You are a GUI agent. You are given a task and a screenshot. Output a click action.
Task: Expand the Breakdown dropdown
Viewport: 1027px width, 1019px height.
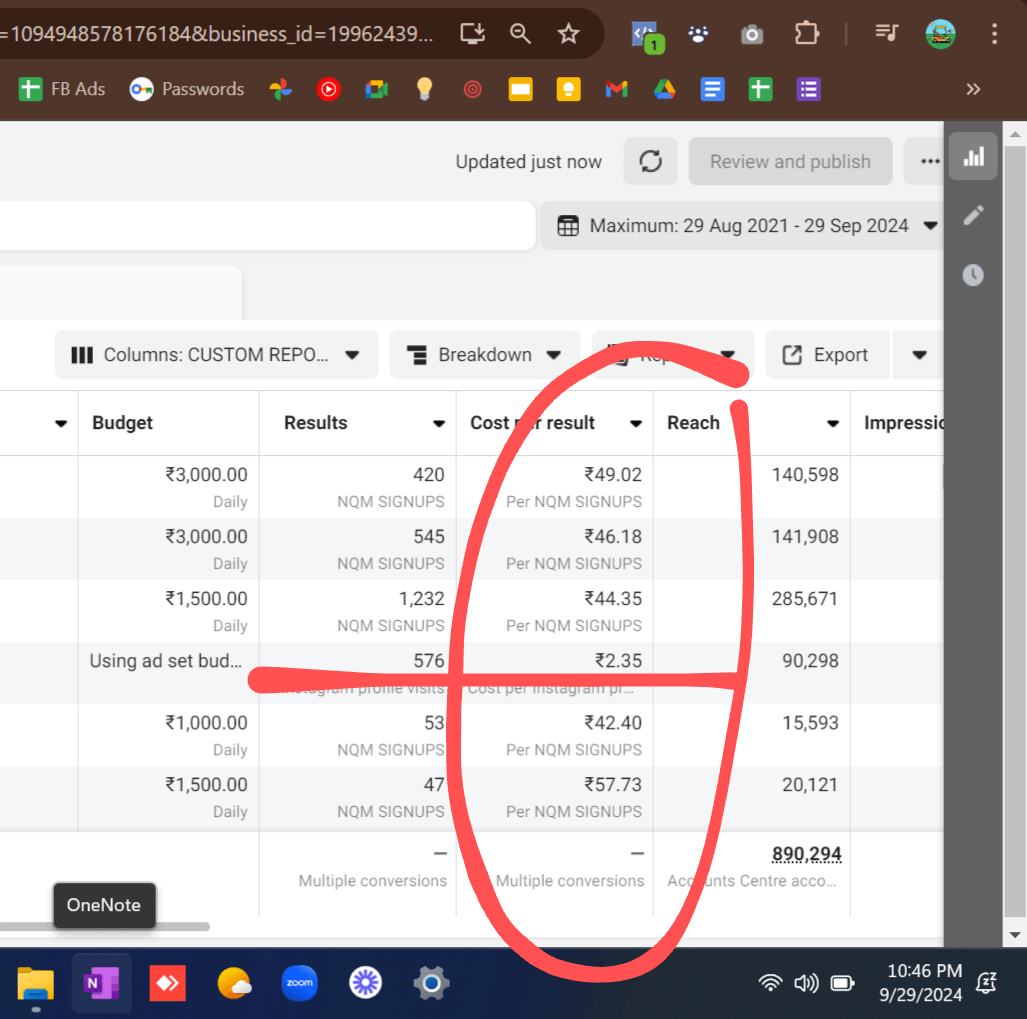[x=484, y=355]
